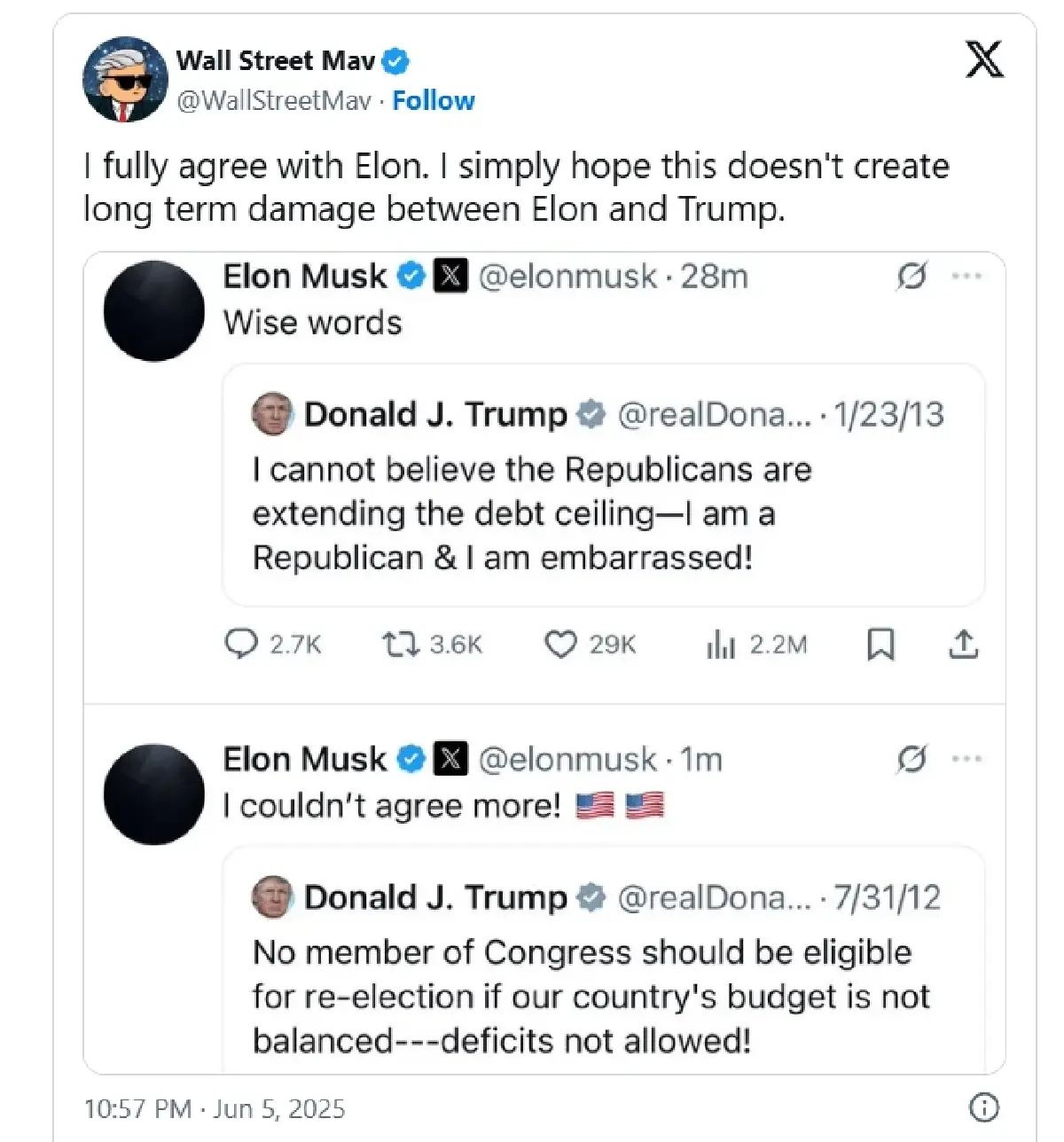This screenshot has height=1142, width=1064.
Task: Click the tweet info icon at bottom right
Action: click(984, 1107)
